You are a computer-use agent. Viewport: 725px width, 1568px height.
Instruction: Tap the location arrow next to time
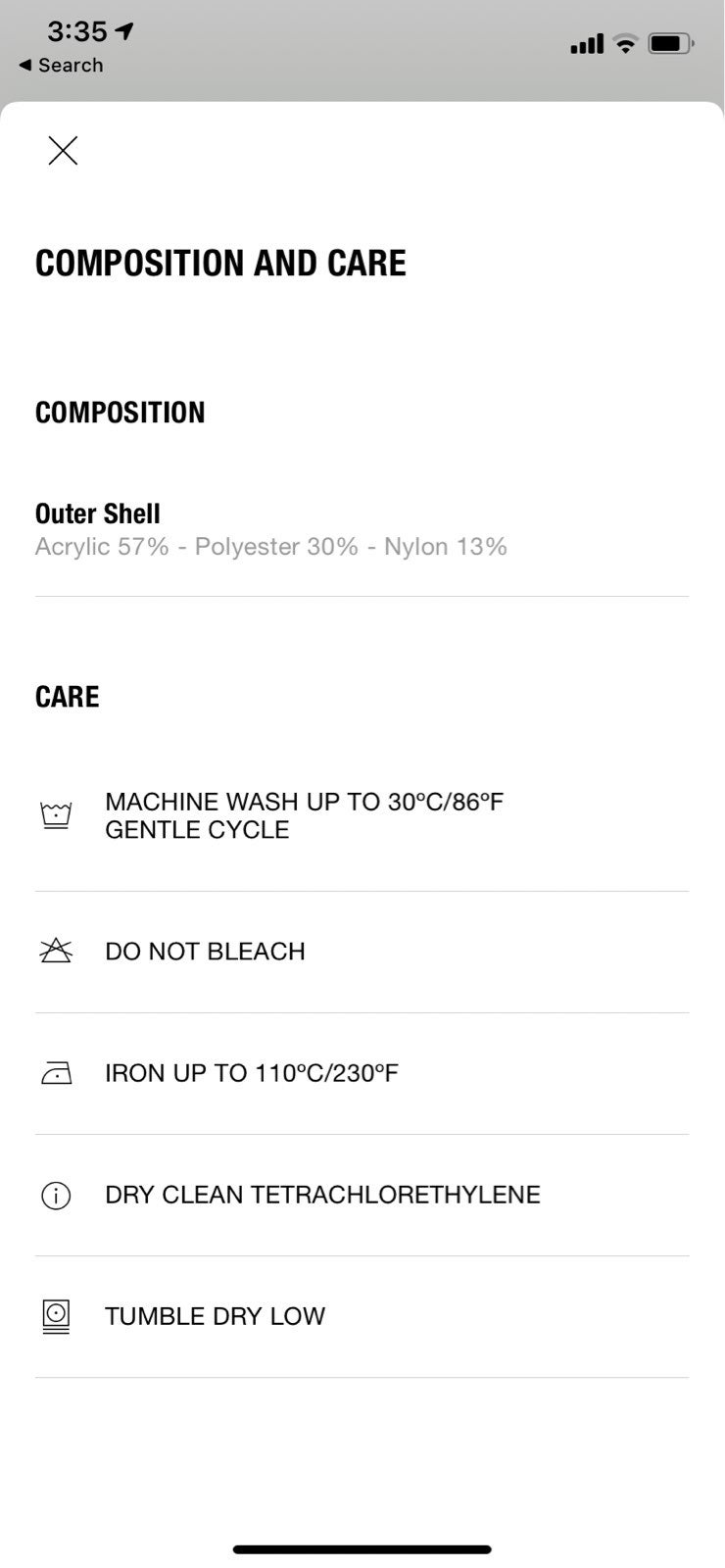123,31
